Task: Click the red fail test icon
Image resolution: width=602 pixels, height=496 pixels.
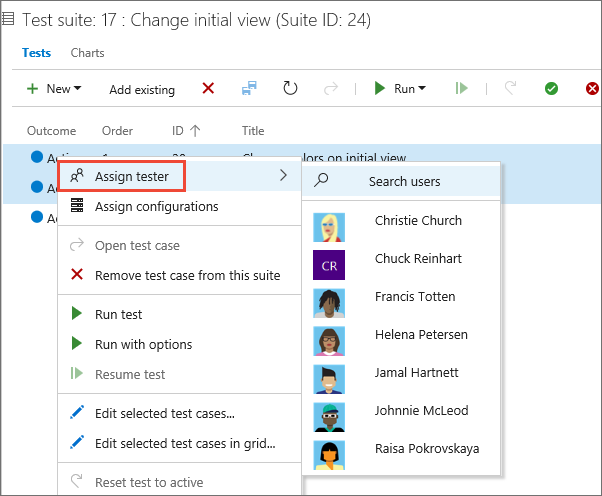Action: 592,89
